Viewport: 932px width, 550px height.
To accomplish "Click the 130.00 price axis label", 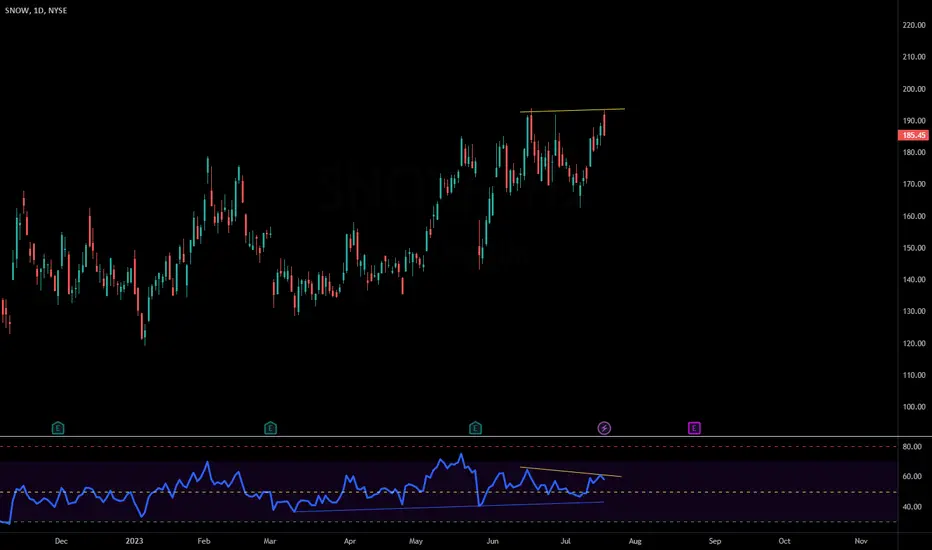I will [x=914, y=312].
